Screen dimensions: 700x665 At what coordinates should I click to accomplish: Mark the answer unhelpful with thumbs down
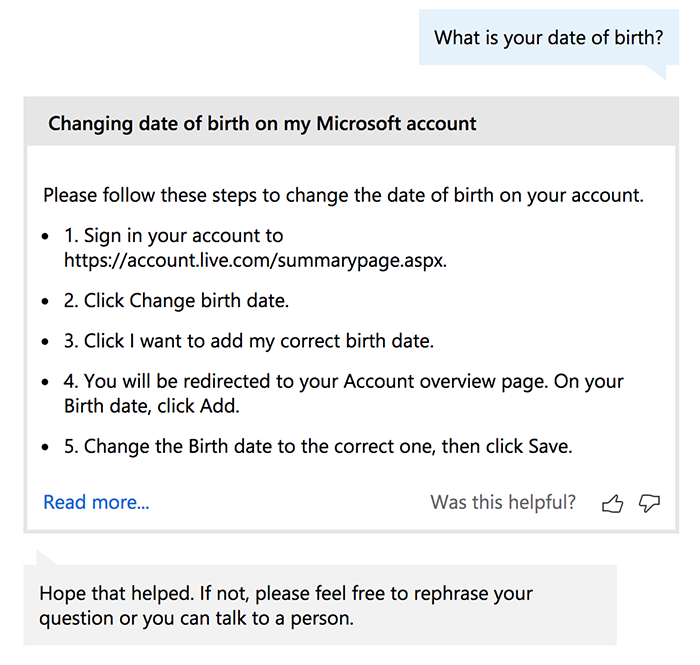coord(649,503)
